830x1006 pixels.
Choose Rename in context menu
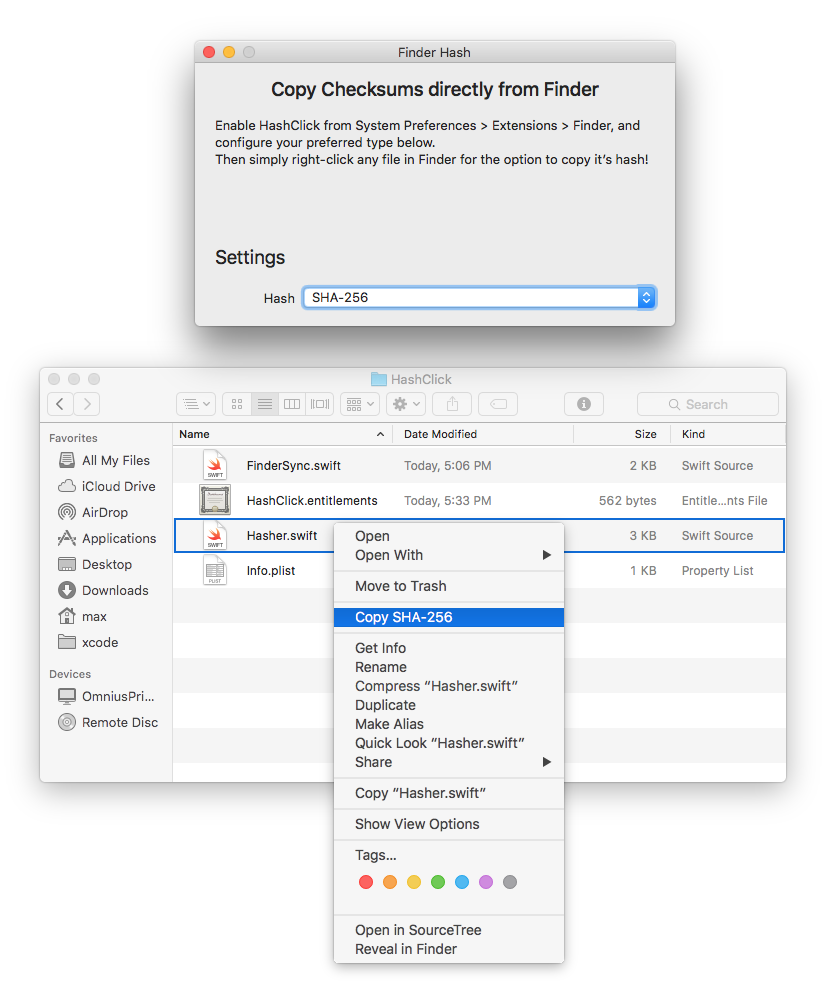pyautogui.click(x=448, y=667)
